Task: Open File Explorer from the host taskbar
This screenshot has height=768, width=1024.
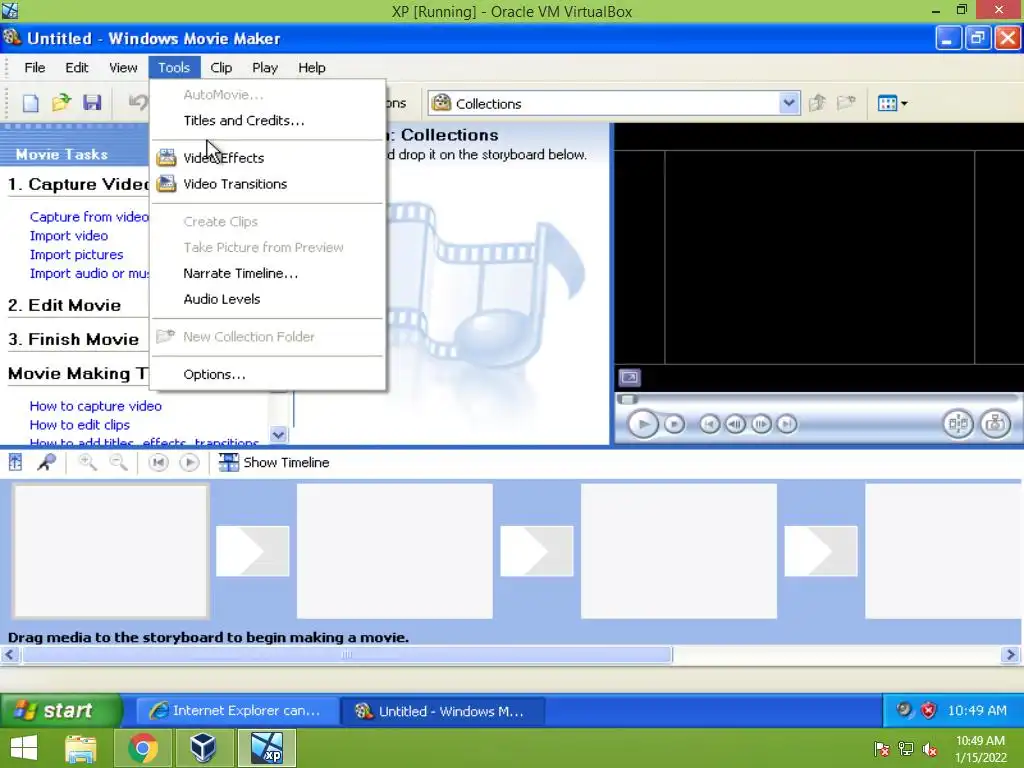Action: point(81,748)
